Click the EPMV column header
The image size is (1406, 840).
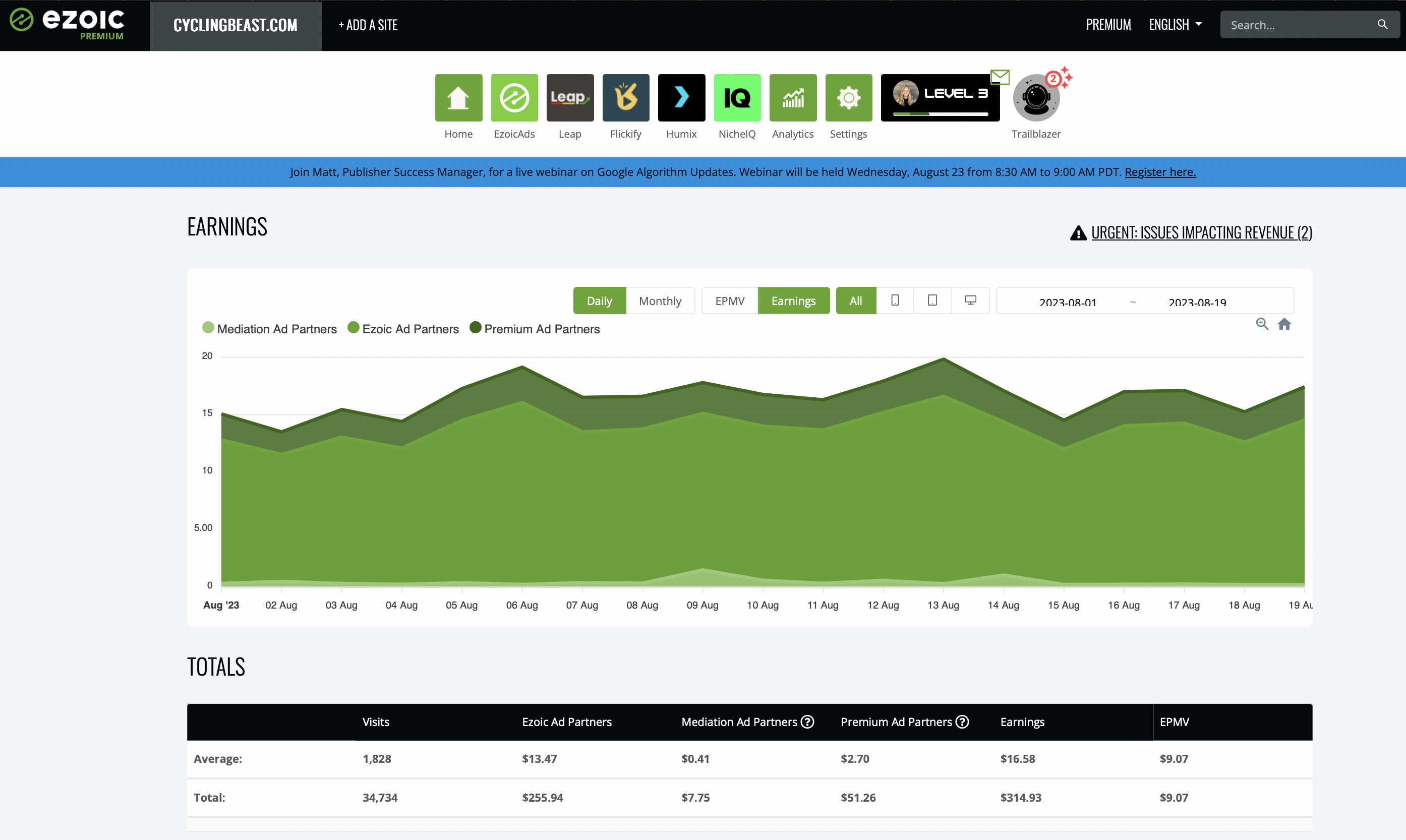(x=1174, y=722)
